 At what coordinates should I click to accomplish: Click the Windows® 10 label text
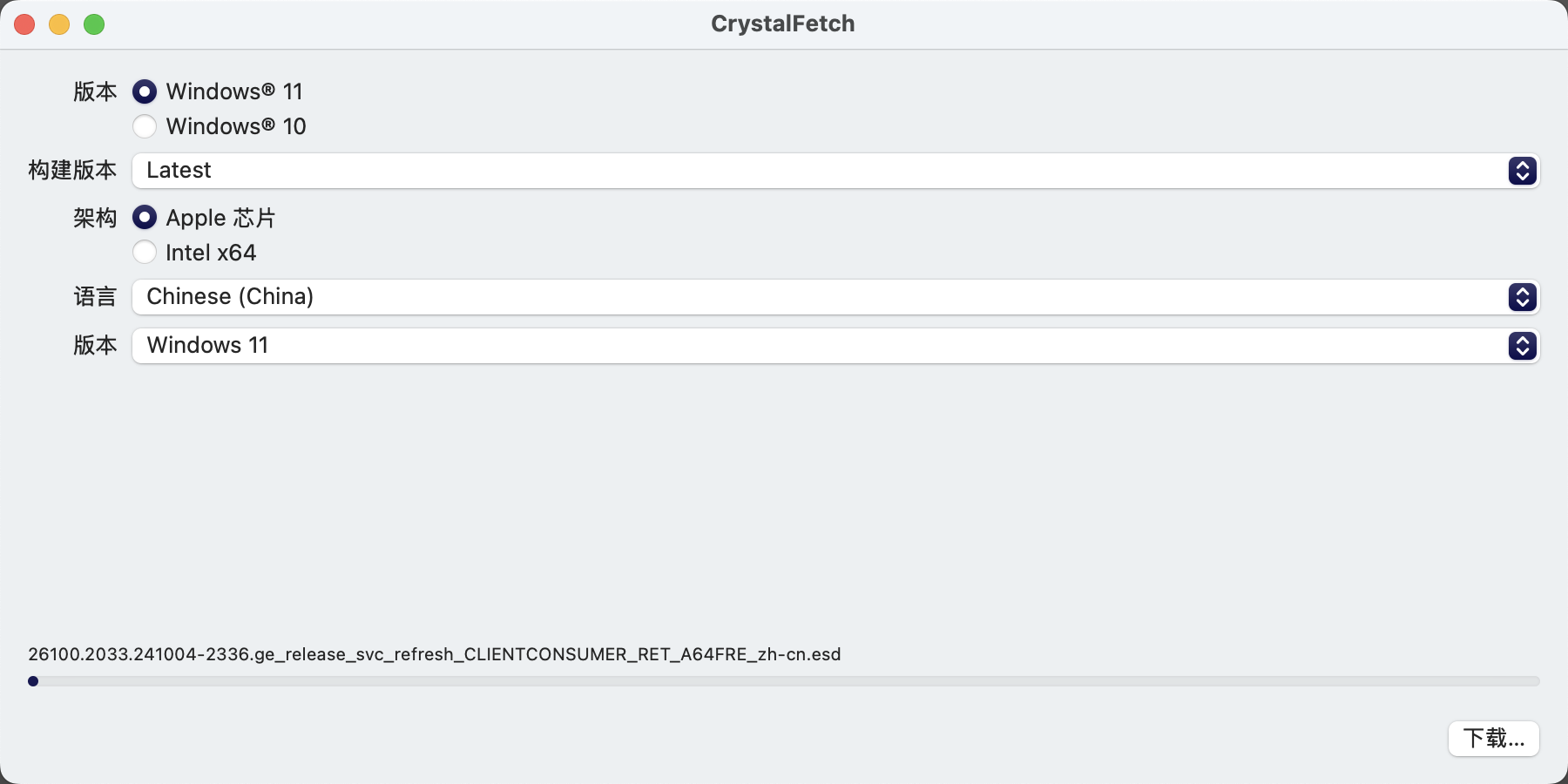click(236, 126)
